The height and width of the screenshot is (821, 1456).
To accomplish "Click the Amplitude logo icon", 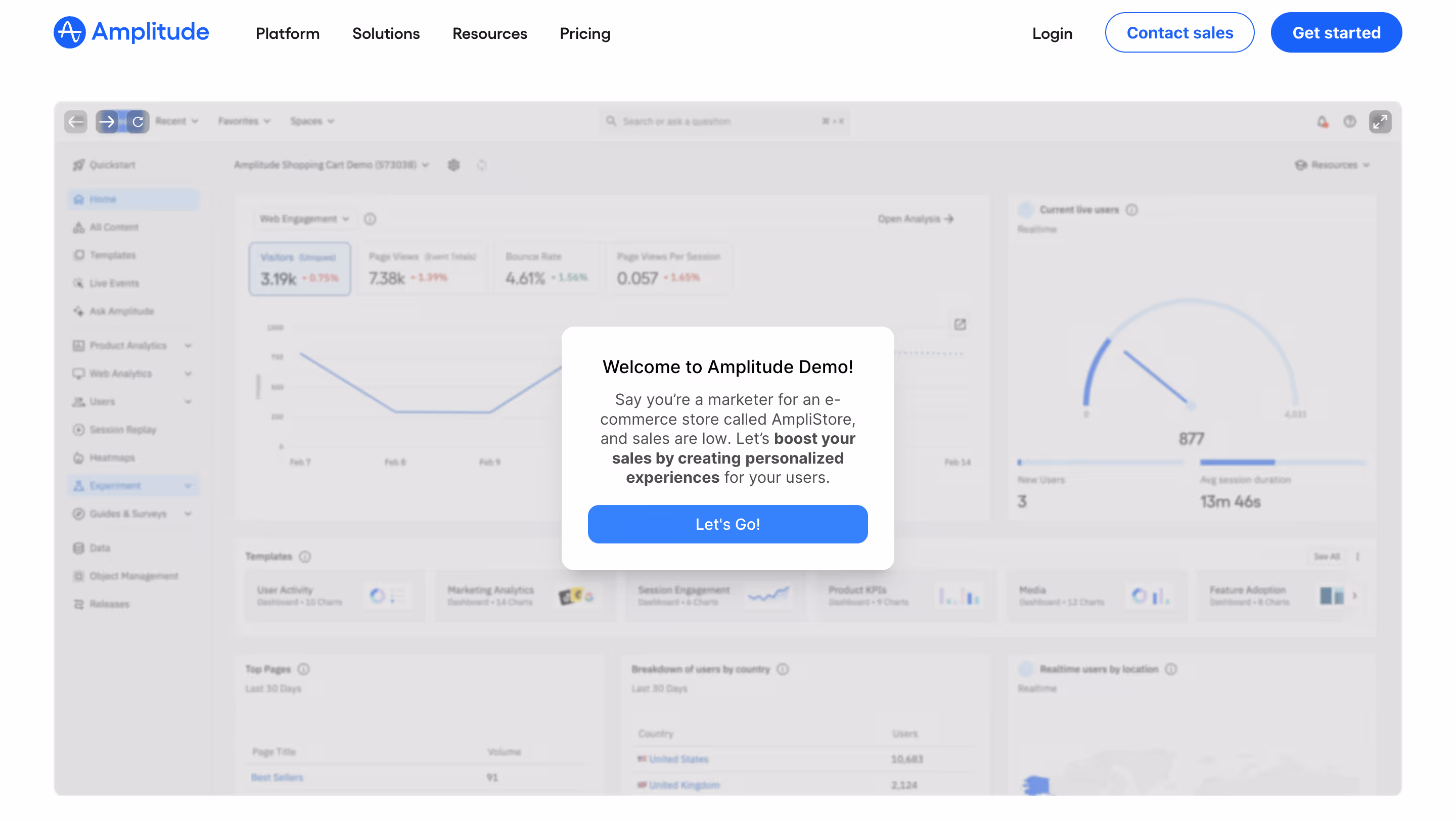I will pos(69,32).
